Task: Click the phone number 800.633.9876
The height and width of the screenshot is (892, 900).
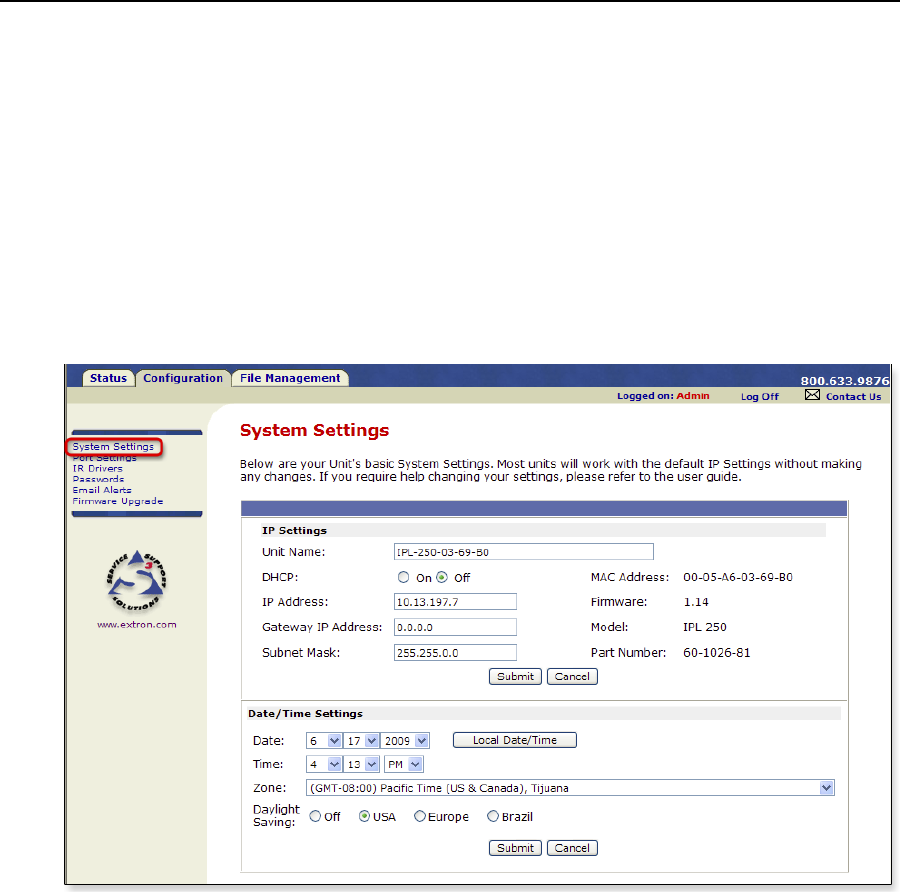Action: click(845, 381)
